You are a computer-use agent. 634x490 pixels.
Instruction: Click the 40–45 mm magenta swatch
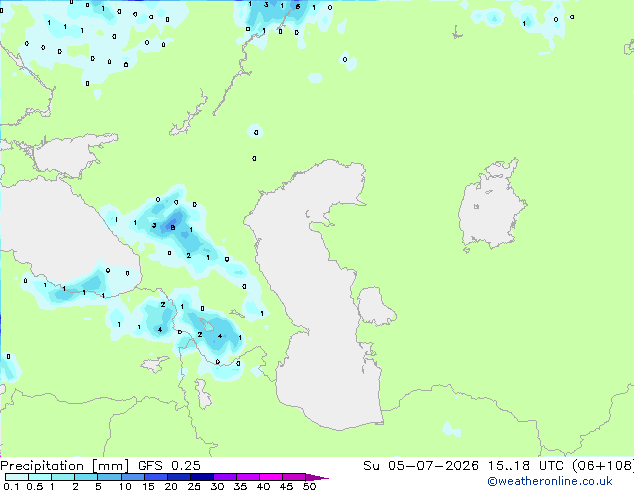271,477
